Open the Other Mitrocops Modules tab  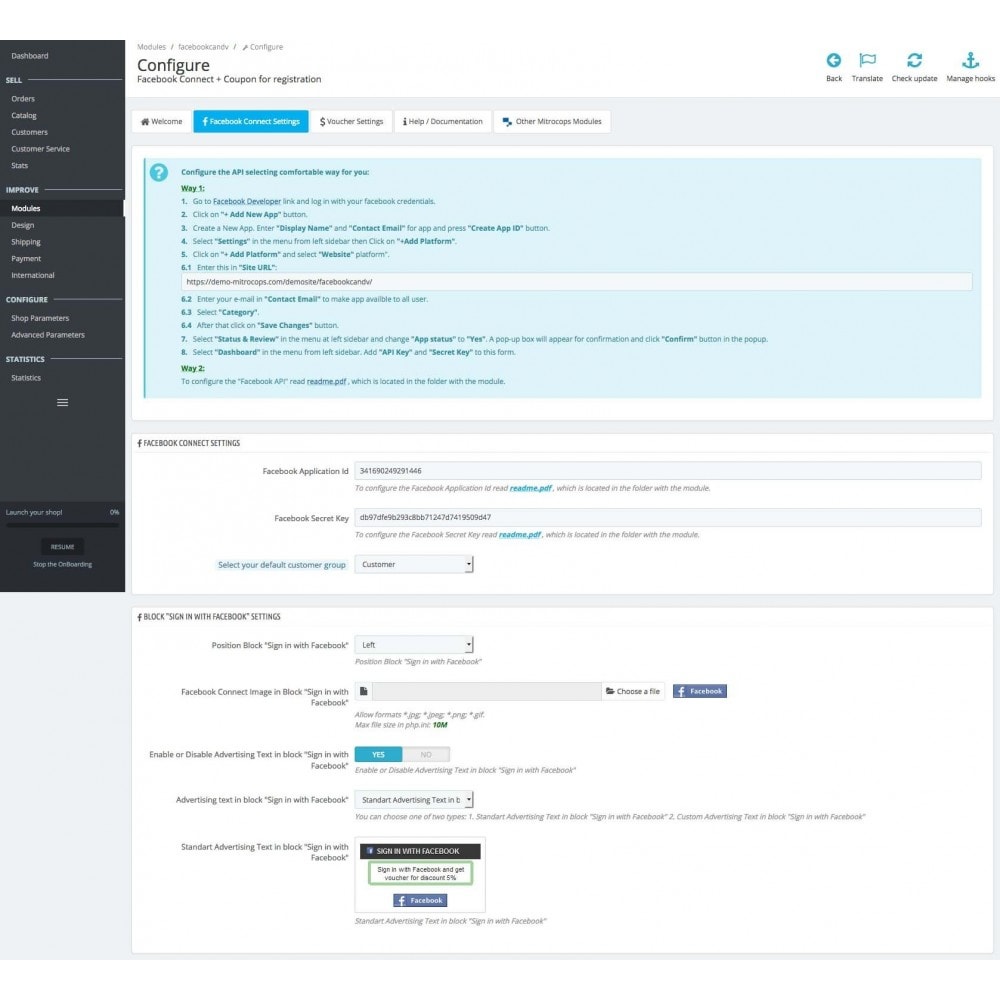pos(552,121)
